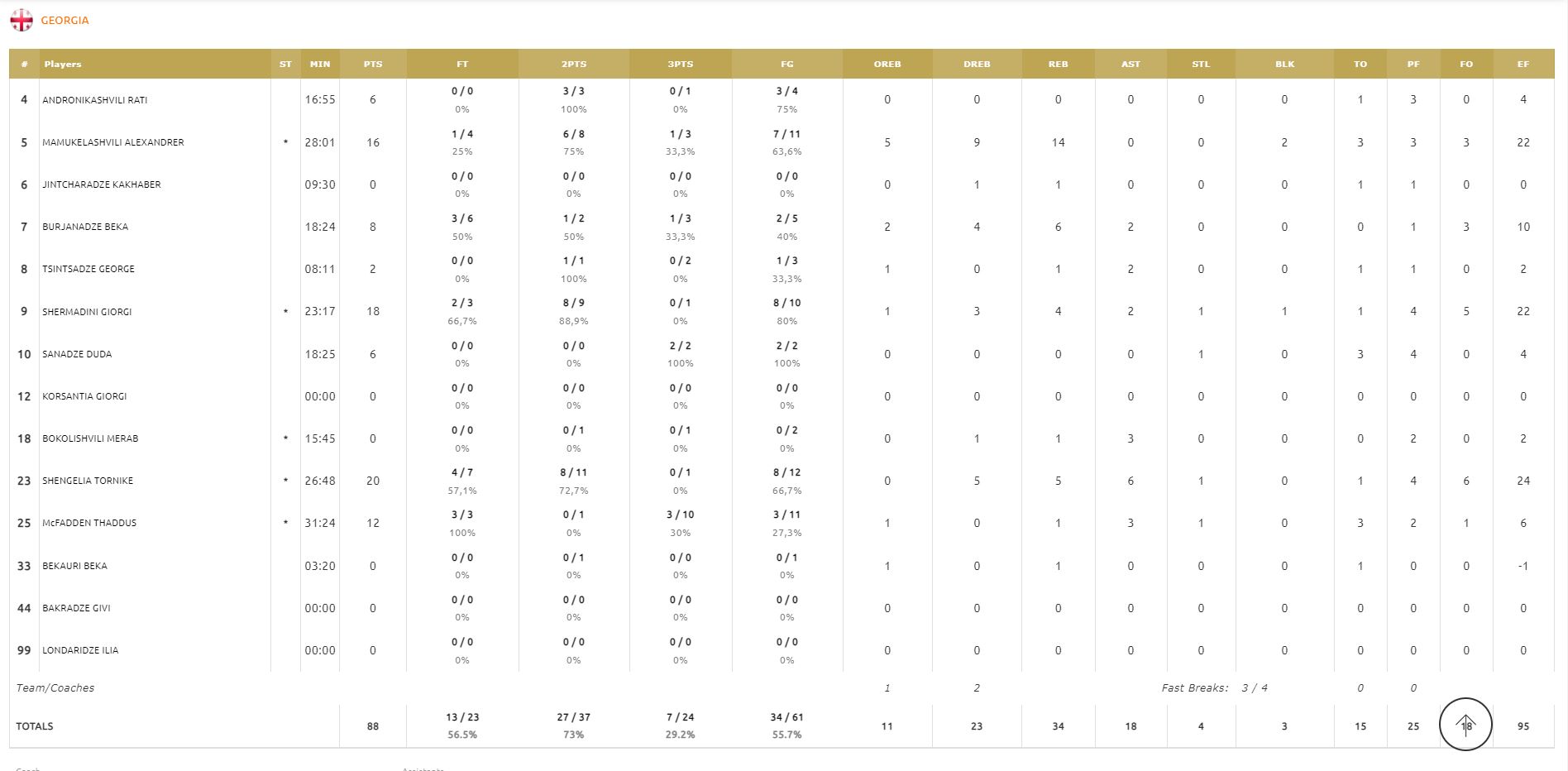Open player Shengelia Tornike's name
Viewport: 1568px width, 771px height.
(x=88, y=481)
